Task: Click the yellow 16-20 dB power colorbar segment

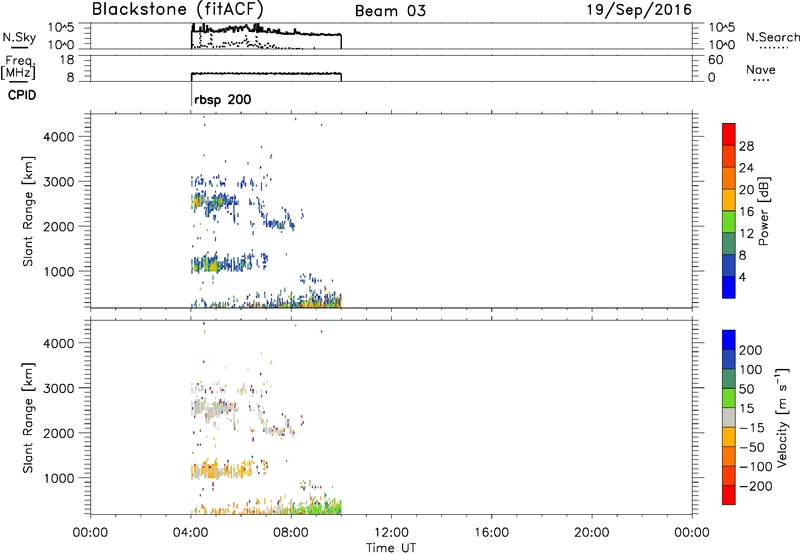Action: 729,200
